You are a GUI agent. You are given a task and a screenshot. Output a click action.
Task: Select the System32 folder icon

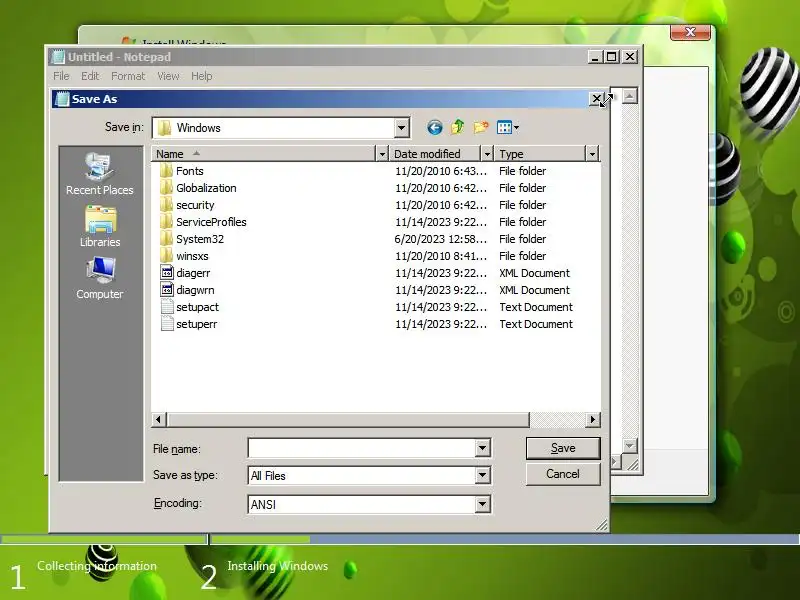(166, 239)
